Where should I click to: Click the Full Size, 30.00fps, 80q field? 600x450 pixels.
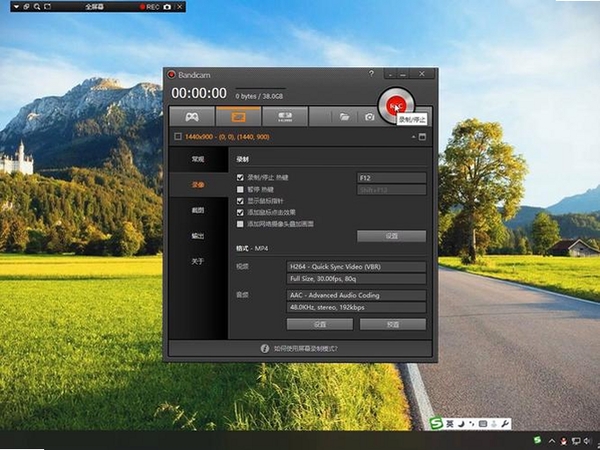[356, 279]
